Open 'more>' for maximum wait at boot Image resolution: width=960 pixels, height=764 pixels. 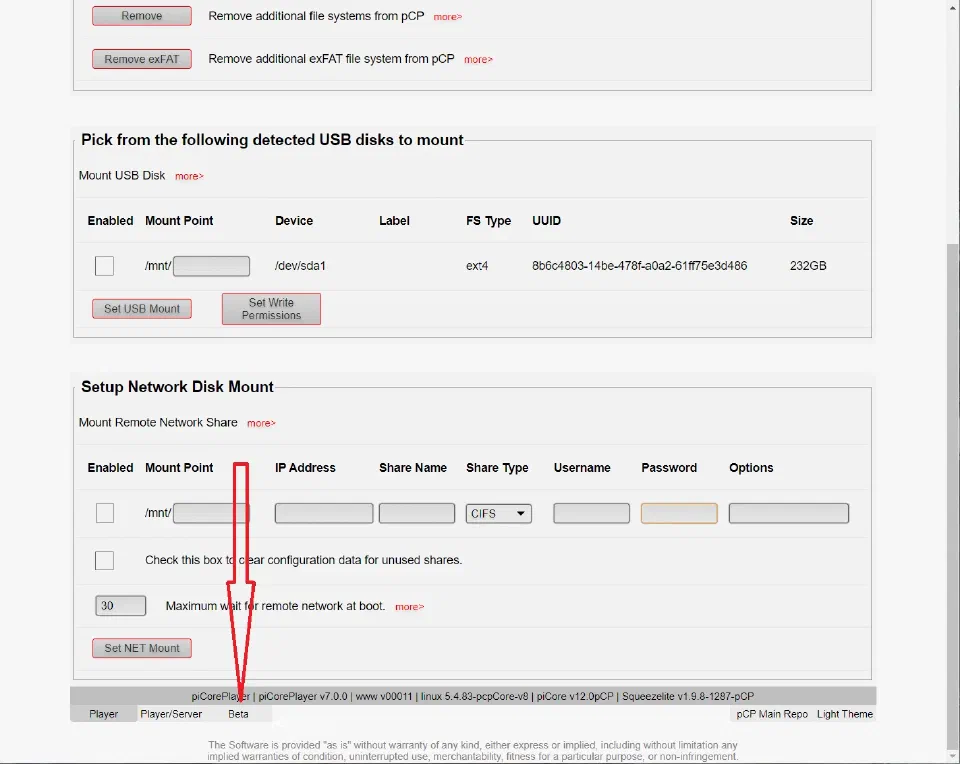click(x=410, y=607)
